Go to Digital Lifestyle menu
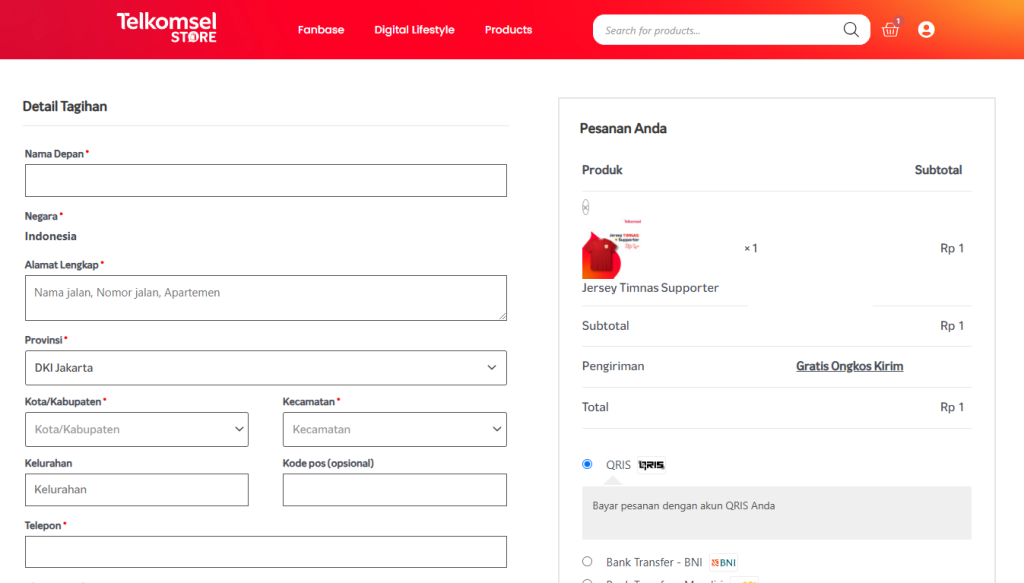 click(x=414, y=30)
